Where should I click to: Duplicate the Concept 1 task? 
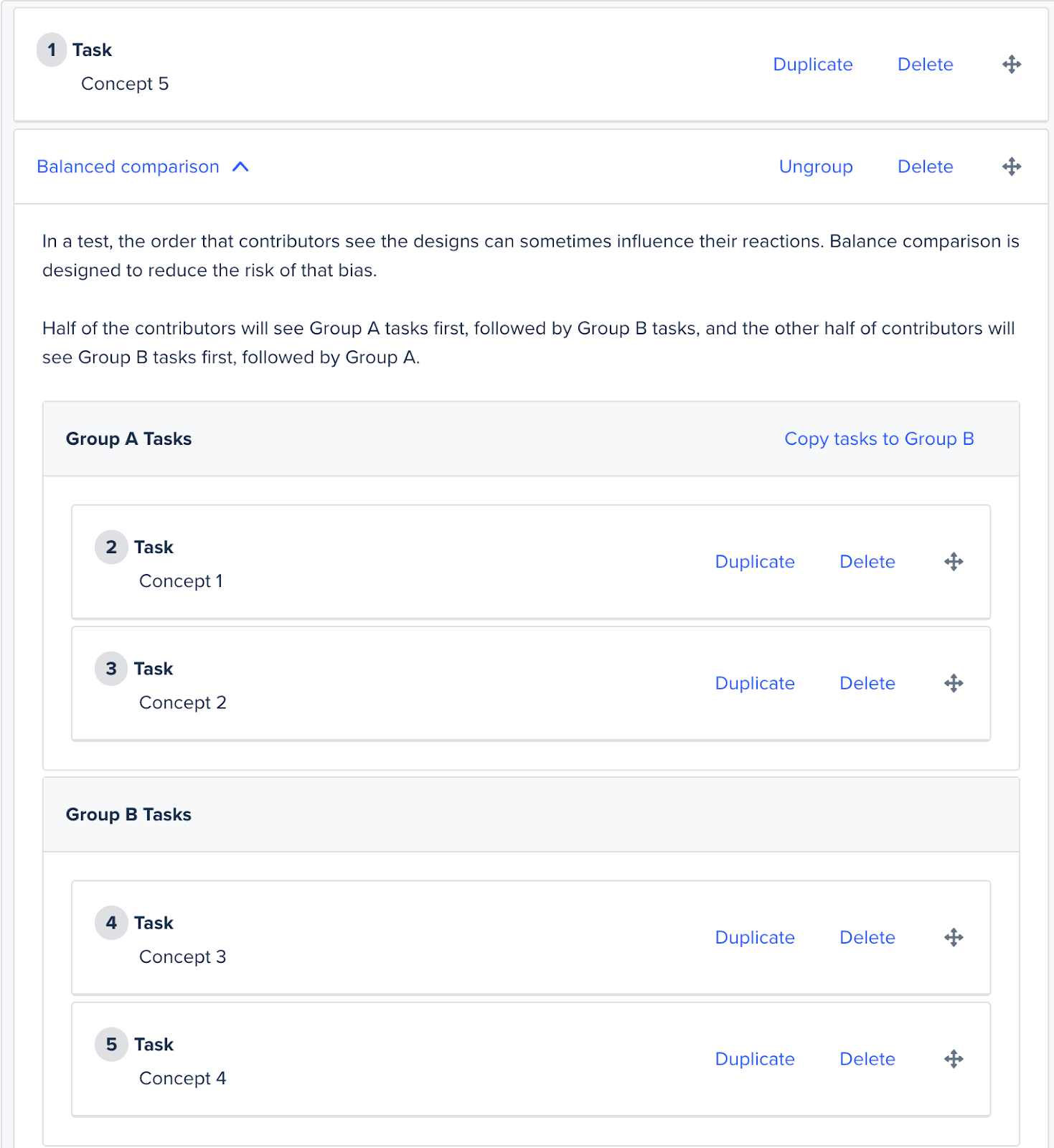[x=755, y=562]
